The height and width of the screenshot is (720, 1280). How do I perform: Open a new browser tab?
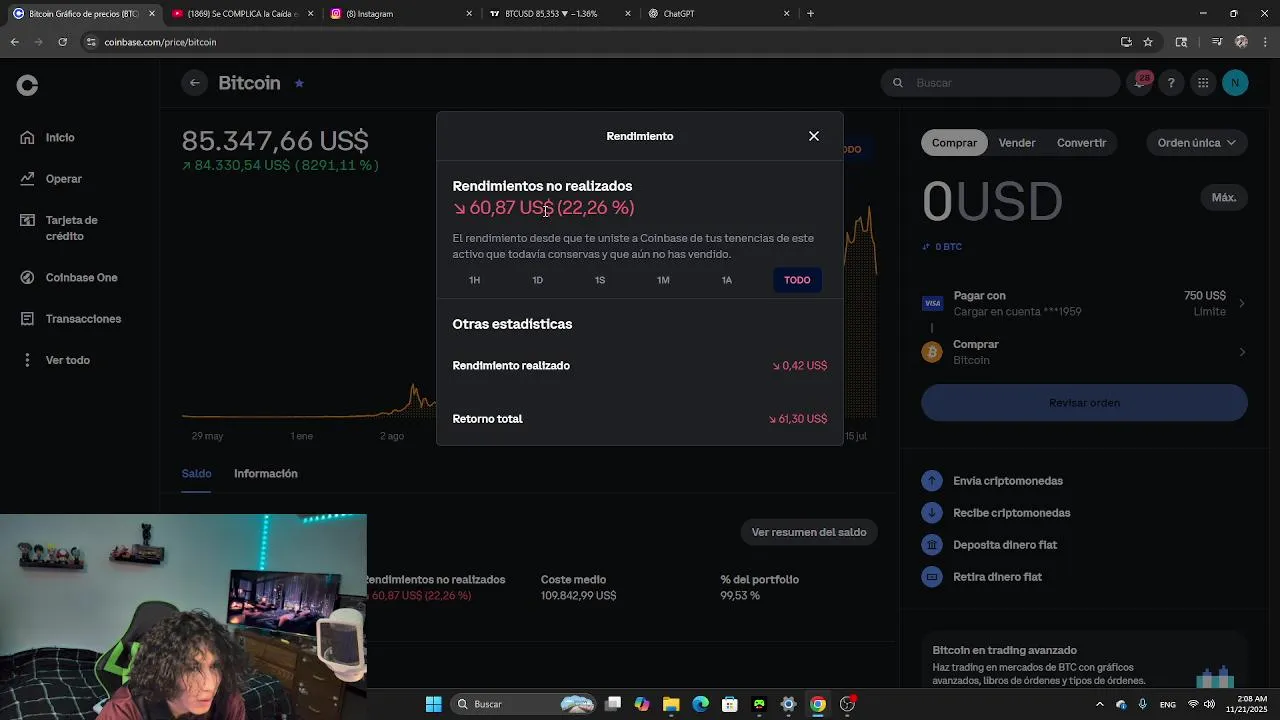[811, 14]
